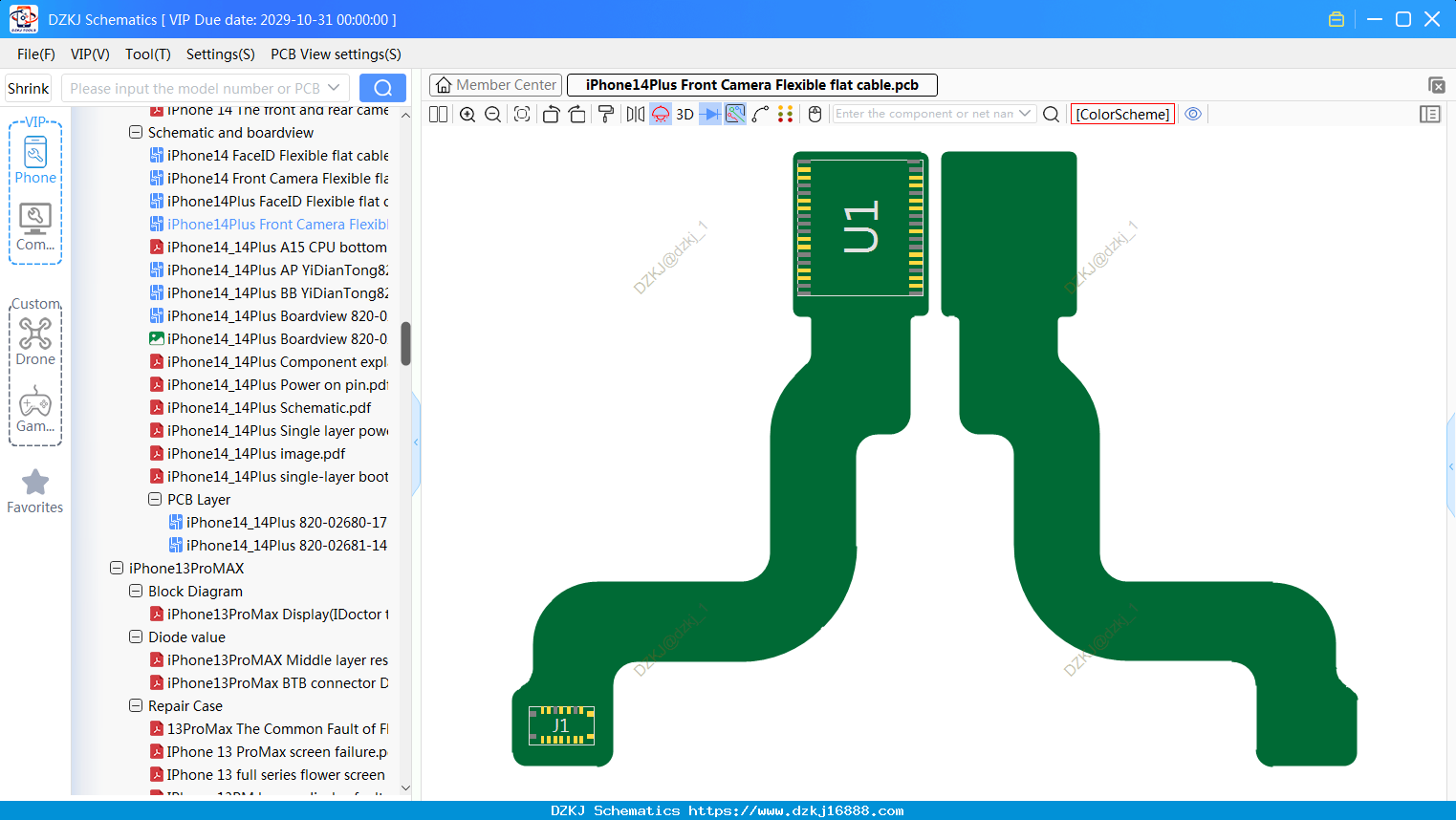Select the curved wire path tool
Viewport: 1456px width, 820px height.
coord(761,114)
